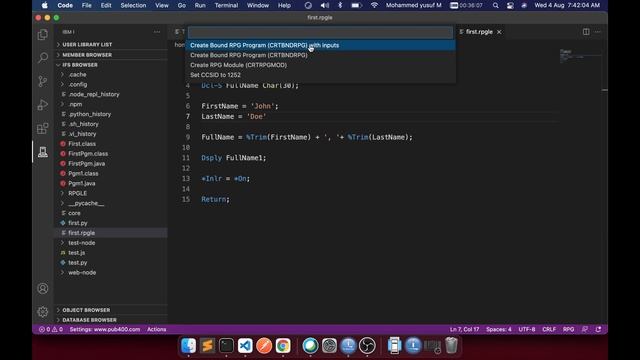Open the Extensions view
This screenshot has height=360, width=640.
[x=43, y=129]
